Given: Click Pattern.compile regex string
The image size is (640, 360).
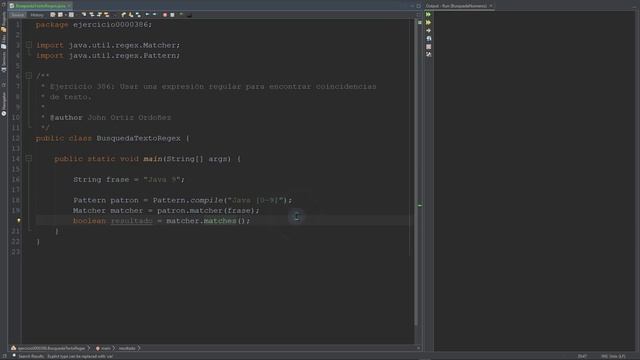Looking at the screenshot, I should click(x=257, y=200).
